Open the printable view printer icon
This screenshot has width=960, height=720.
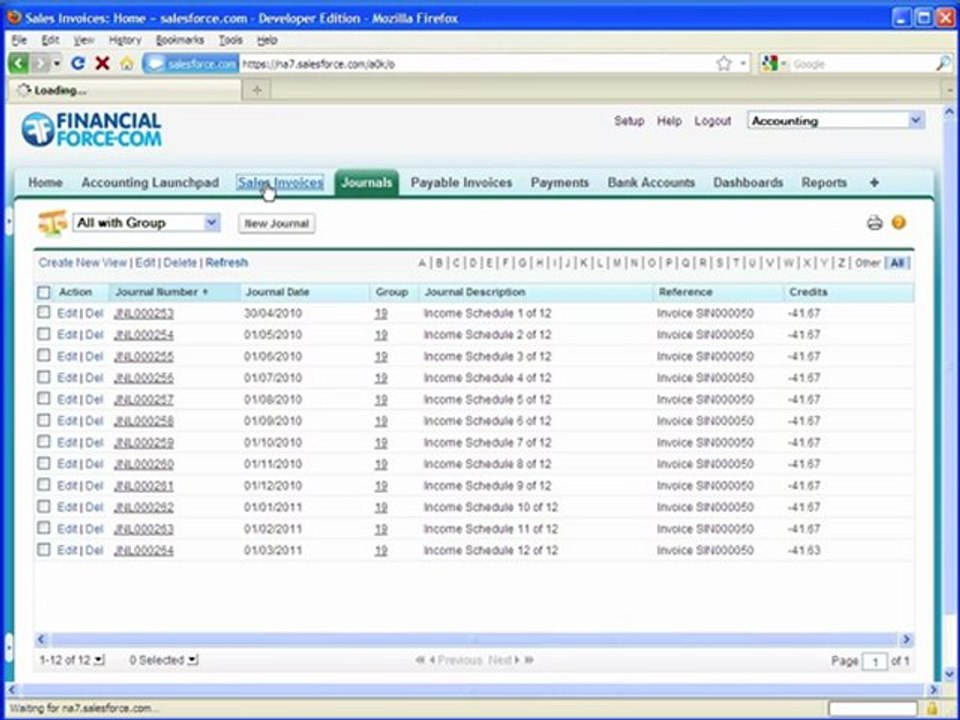click(874, 223)
